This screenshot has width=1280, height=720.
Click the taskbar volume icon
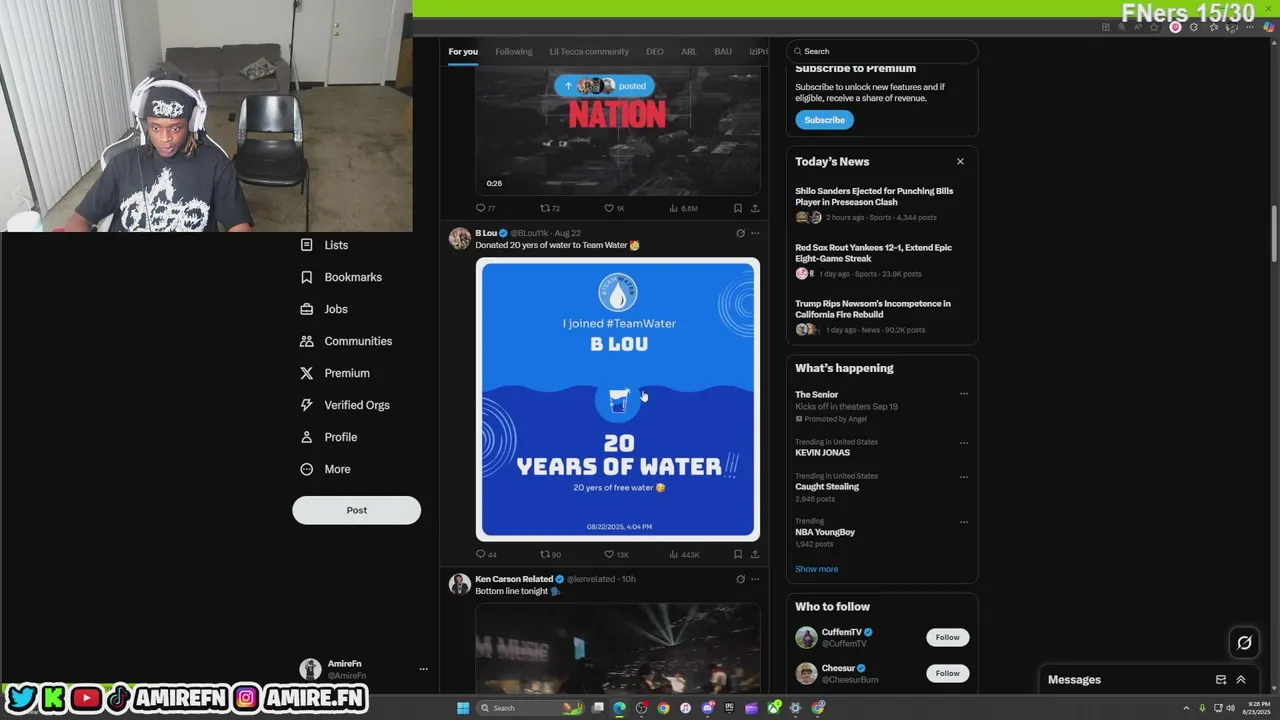pyautogui.click(x=1230, y=708)
